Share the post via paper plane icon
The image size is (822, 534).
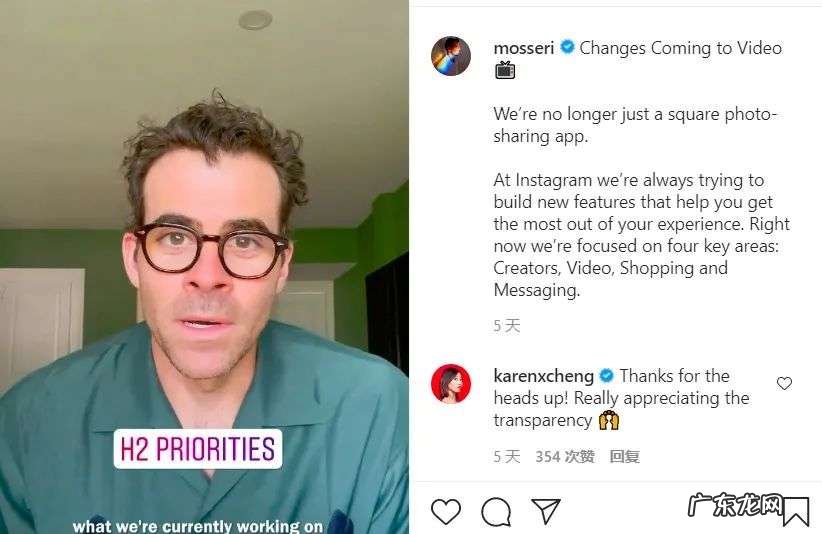click(546, 510)
